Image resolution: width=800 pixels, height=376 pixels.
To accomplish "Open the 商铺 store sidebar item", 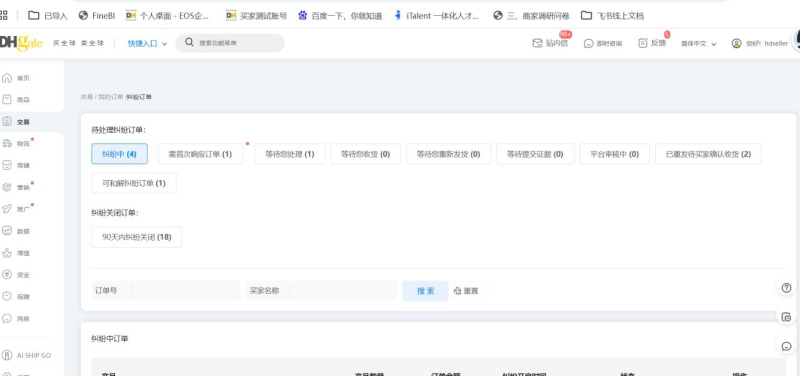I will pos(16,165).
